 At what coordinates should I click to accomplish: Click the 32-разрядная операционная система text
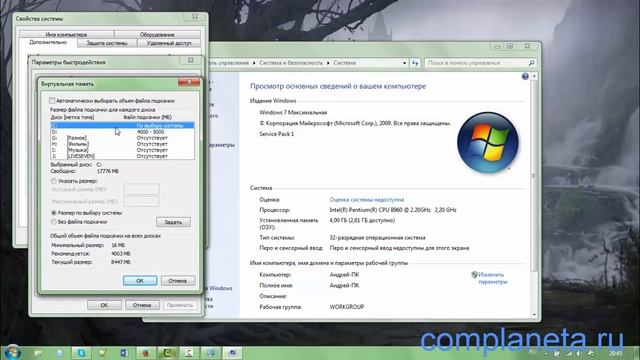[x=378, y=238]
